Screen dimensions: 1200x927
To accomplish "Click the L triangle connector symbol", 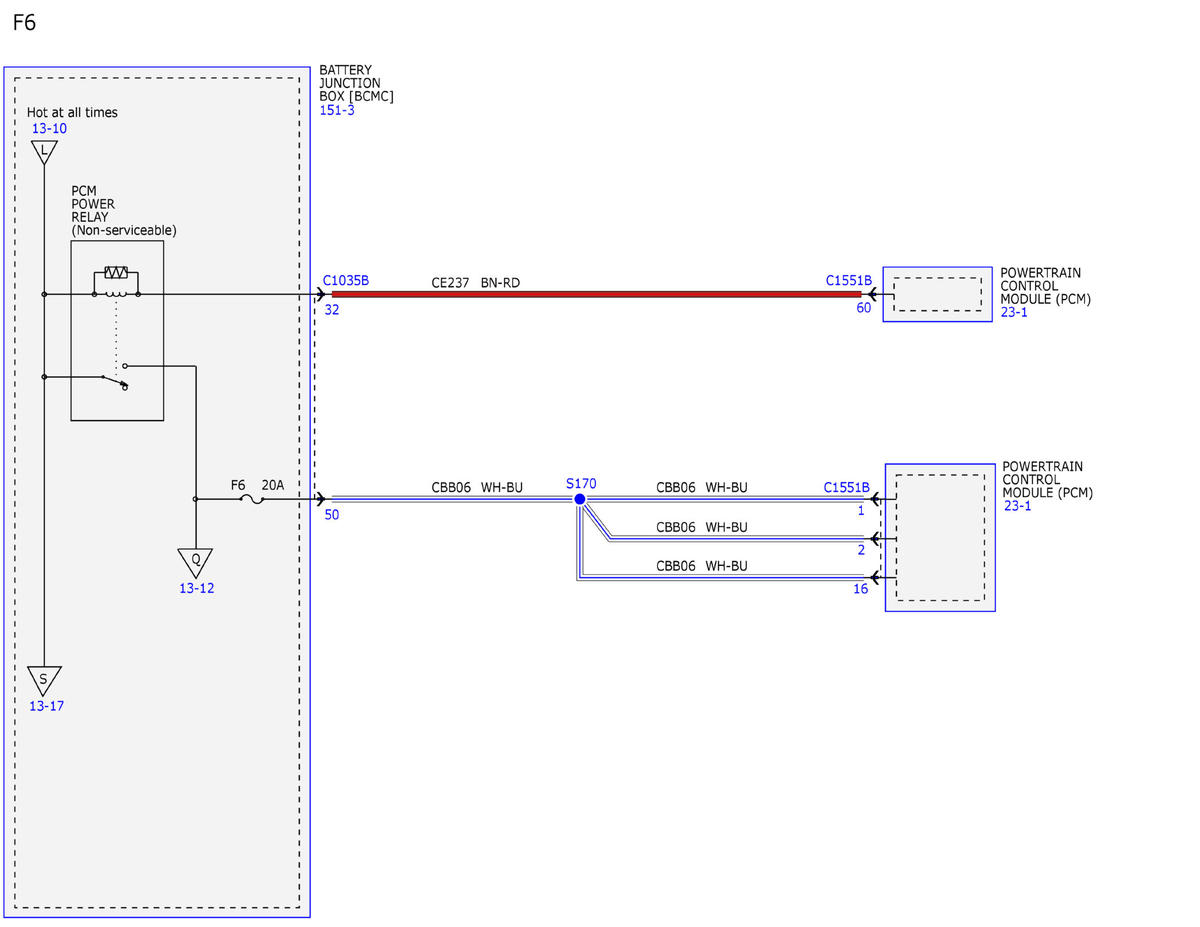I will coord(43,152).
